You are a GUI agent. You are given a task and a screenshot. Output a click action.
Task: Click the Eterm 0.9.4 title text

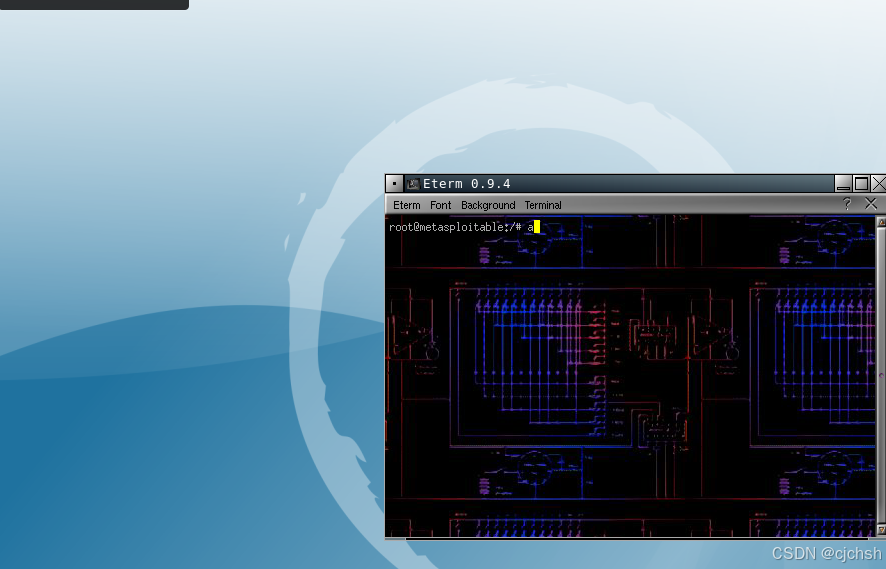tap(466, 184)
